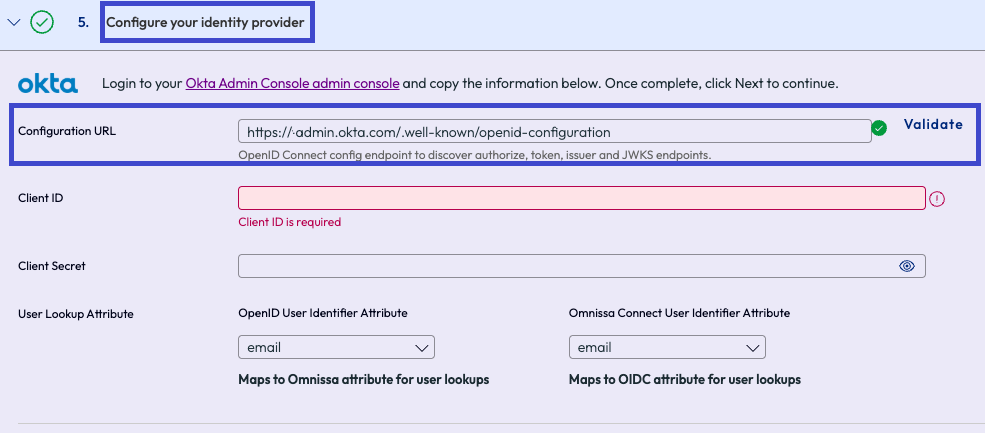Open the OpenID User Identifier Attribute dropdown
Screen dimensions: 985x433
click(336, 348)
